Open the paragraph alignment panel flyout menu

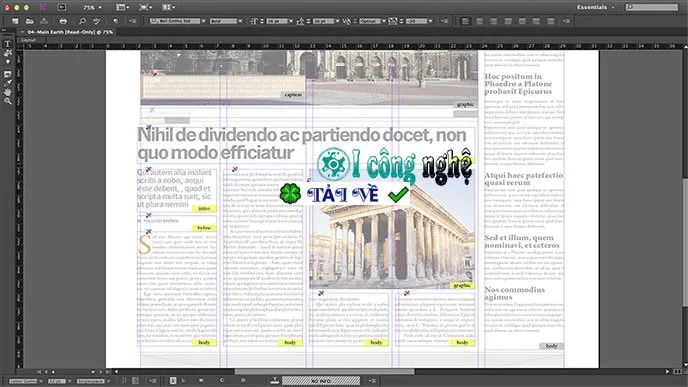pyautogui.click(x=566, y=21)
